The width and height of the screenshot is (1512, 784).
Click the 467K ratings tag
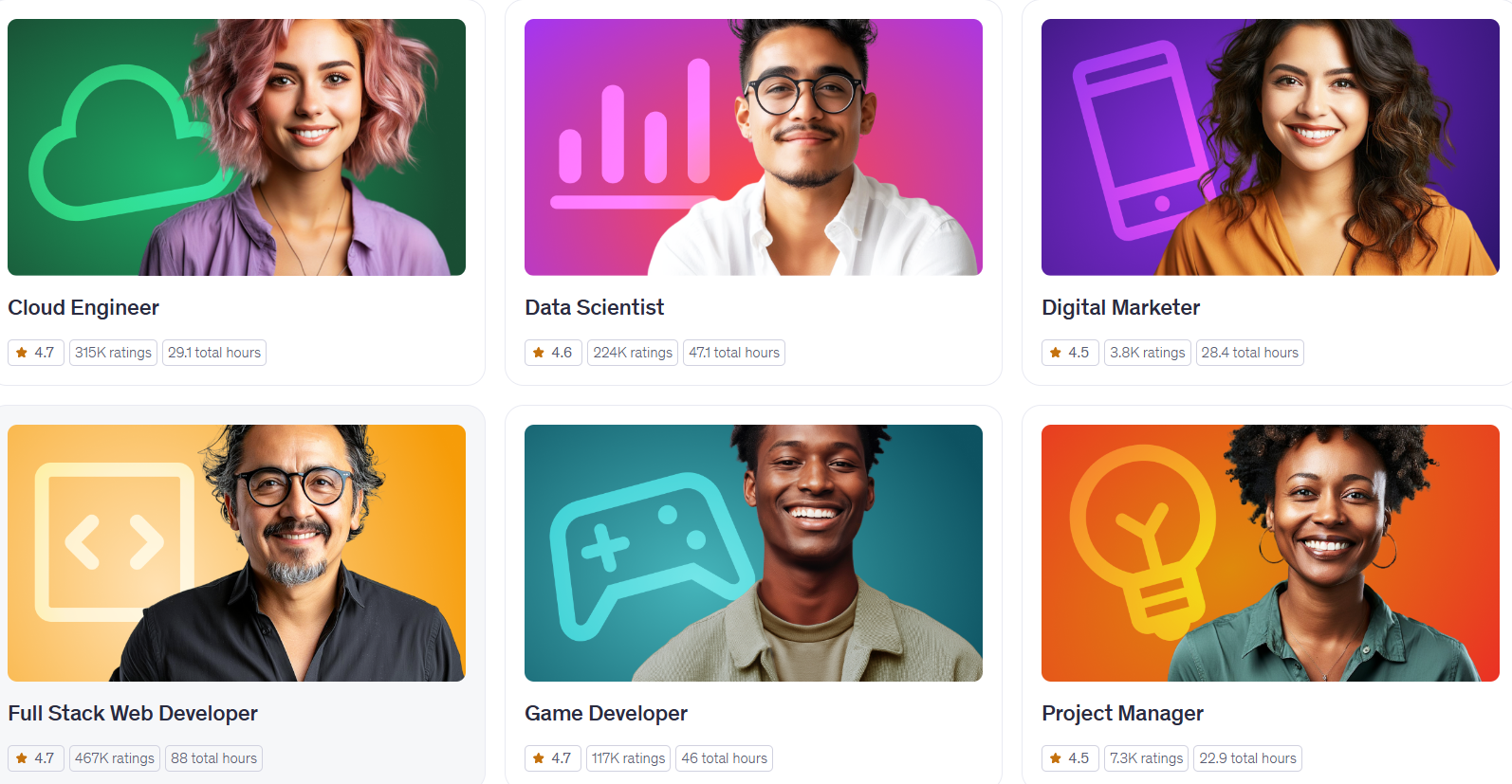(x=115, y=758)
